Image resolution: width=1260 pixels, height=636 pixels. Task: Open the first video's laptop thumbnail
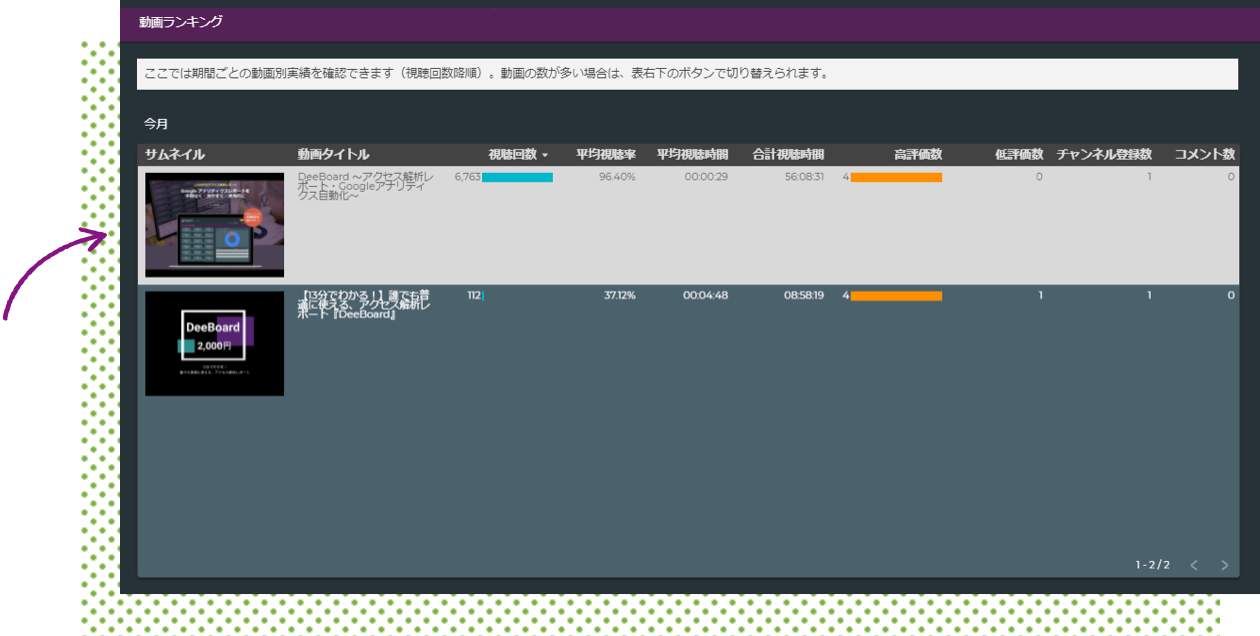point(214,225)
